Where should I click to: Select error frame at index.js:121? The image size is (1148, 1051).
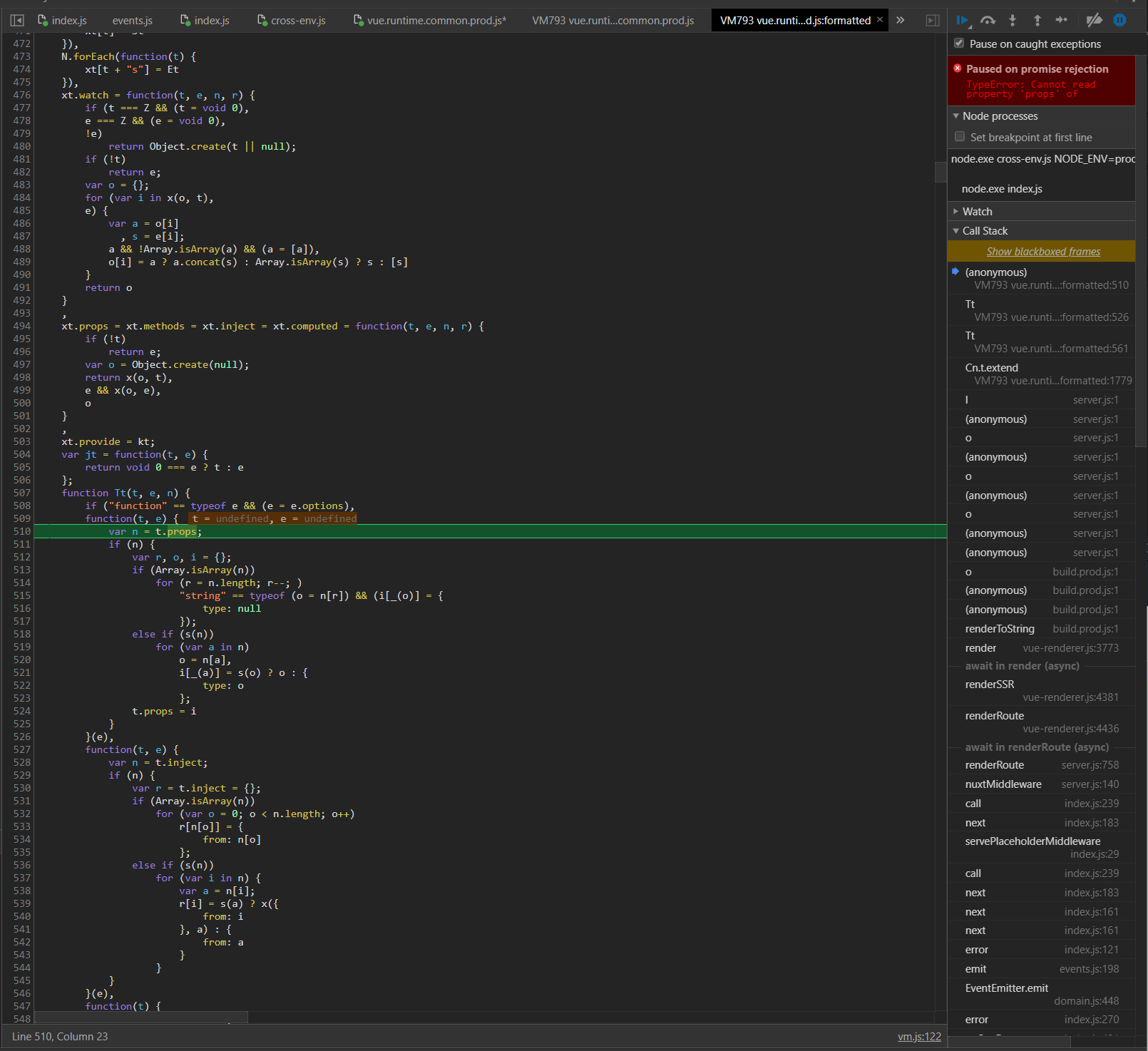click(x=1041, y=950)
